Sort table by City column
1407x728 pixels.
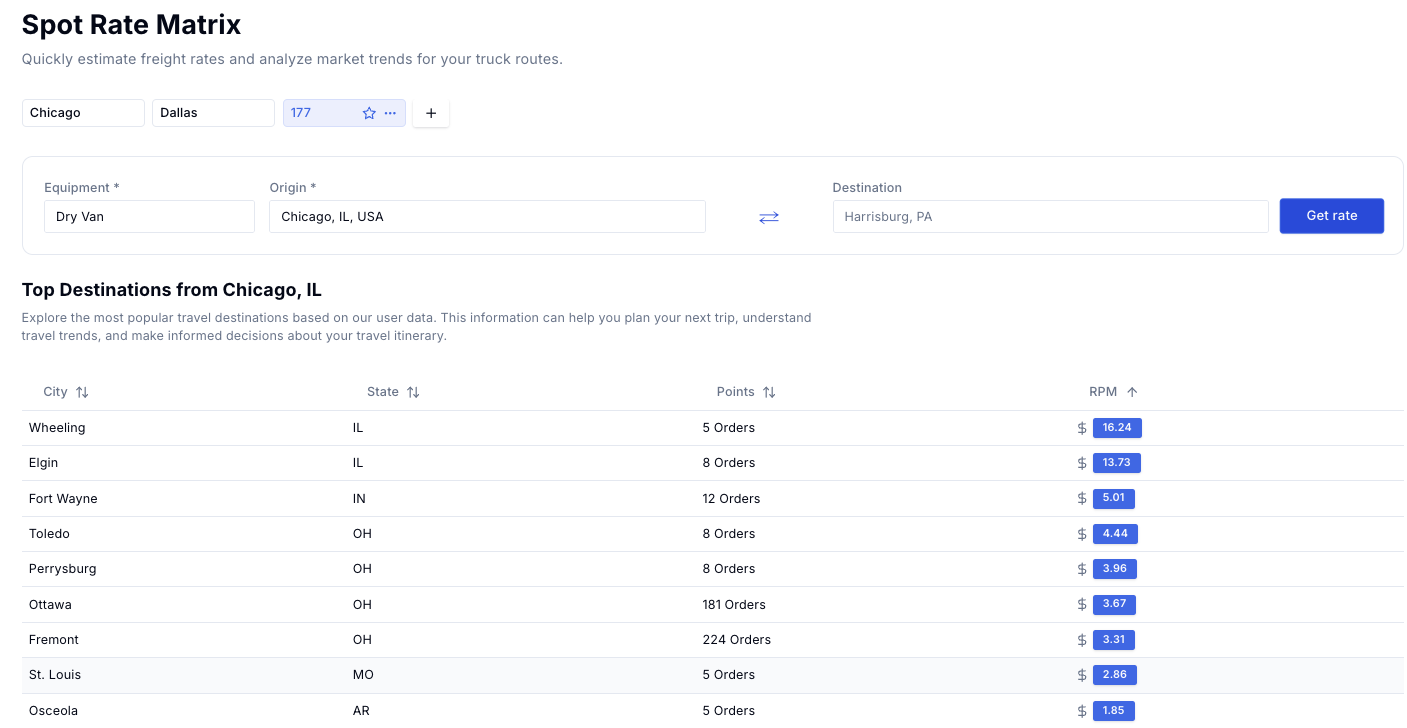tap(82, 392)
